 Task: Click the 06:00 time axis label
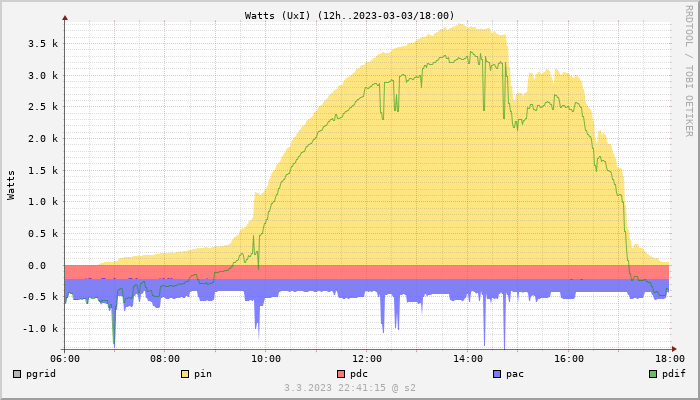click(x=65, y=359)
